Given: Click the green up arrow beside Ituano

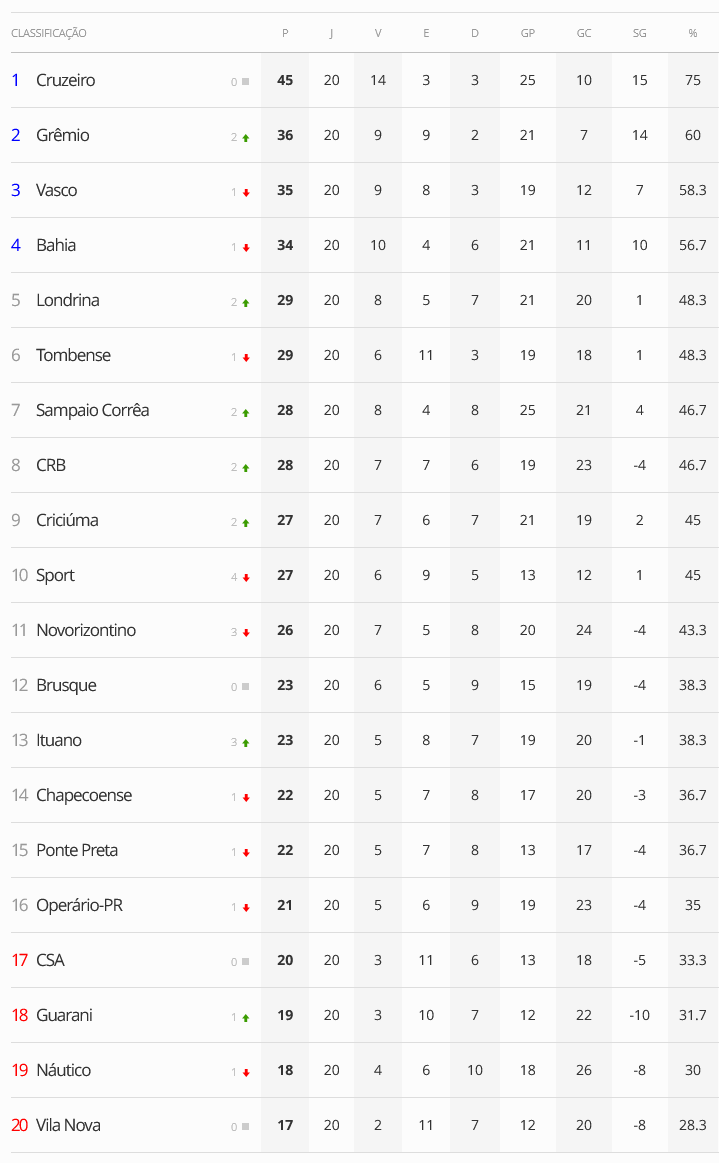Looking at the screenshot, I should [x=246, y=742].
